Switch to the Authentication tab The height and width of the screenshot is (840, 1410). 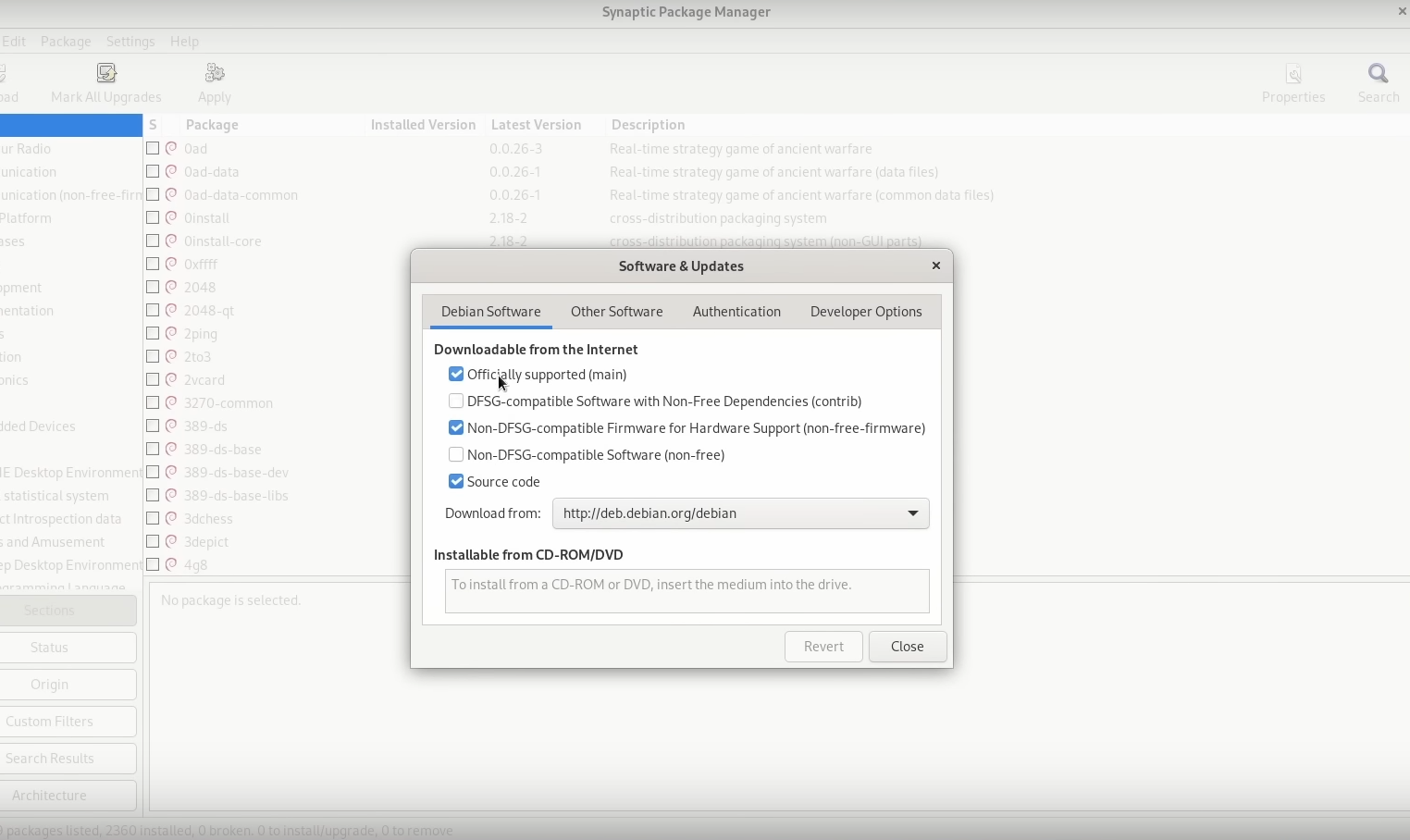click(x=737, y=312)
